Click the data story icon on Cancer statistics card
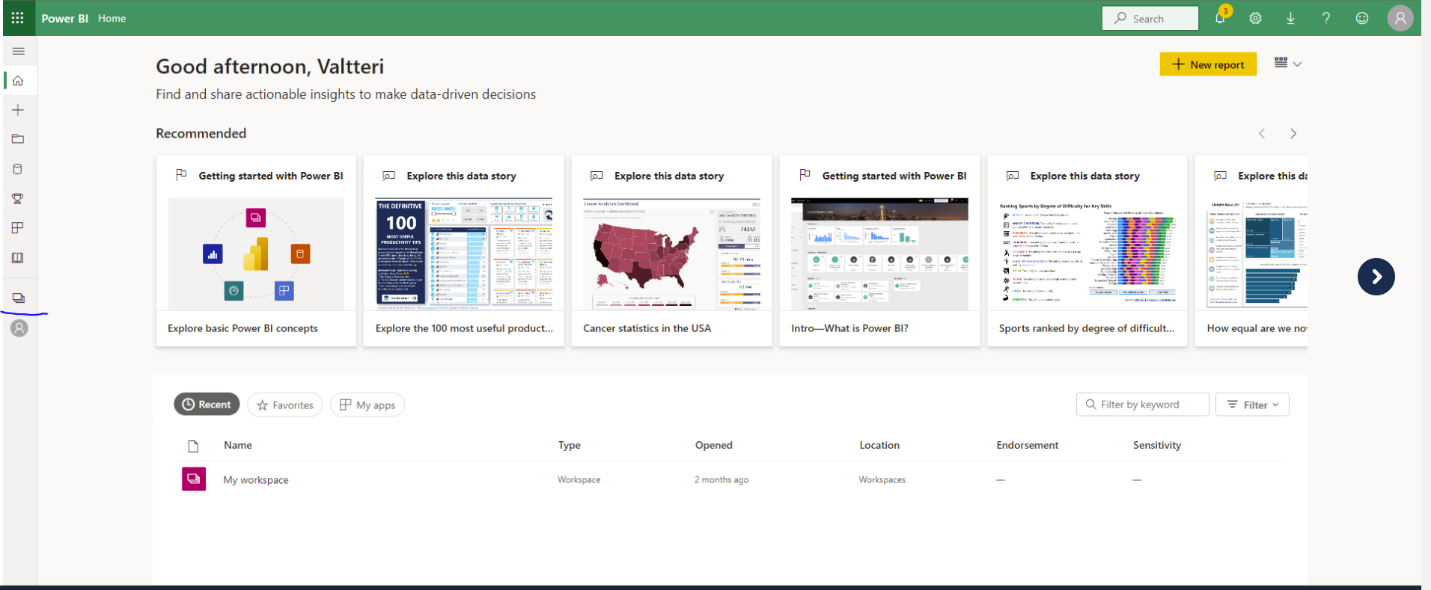Image resolution: width=1431 pixels, height=590 pixels. coord(597,175)
